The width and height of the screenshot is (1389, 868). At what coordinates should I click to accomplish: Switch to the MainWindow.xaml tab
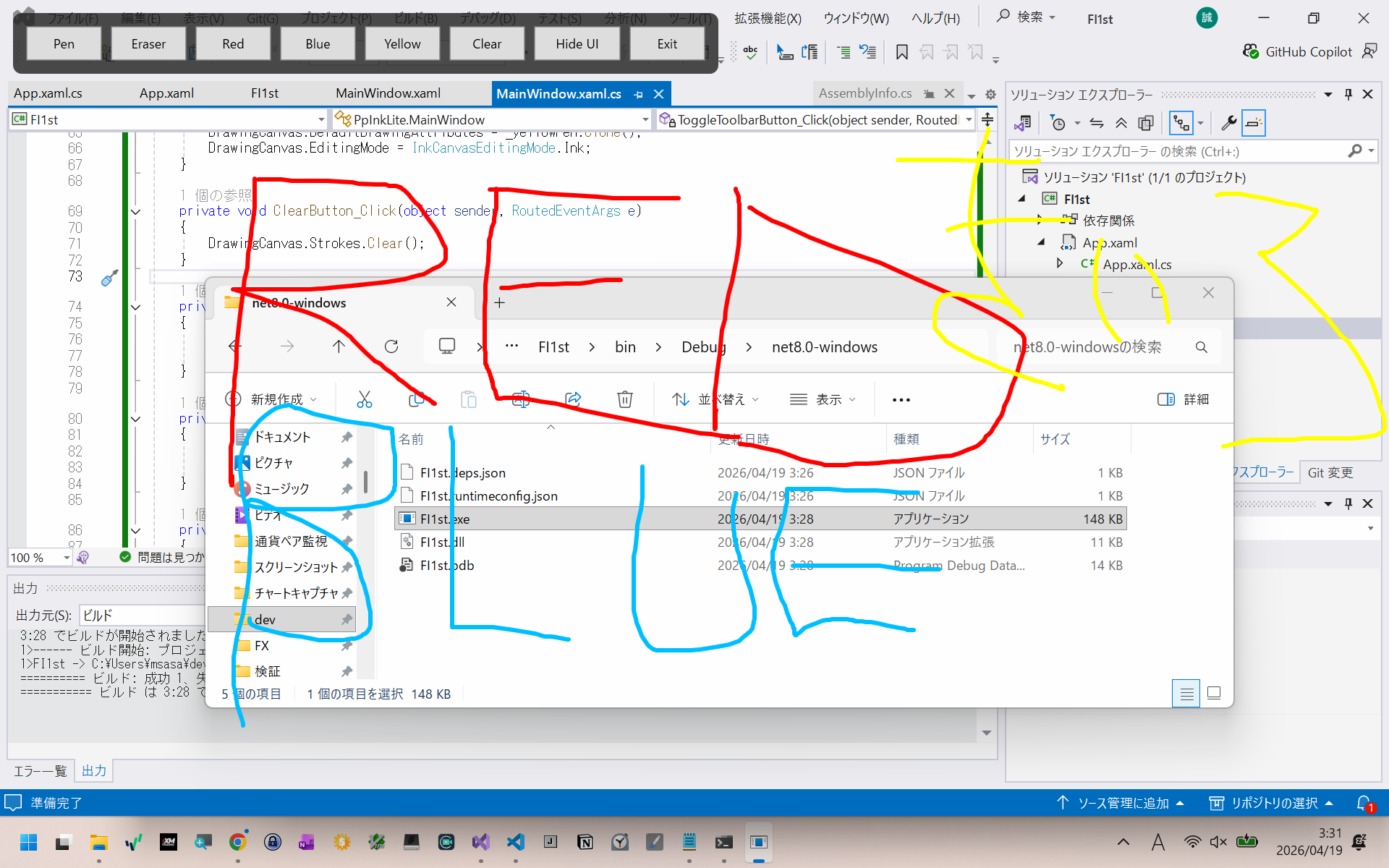point(388,93)
